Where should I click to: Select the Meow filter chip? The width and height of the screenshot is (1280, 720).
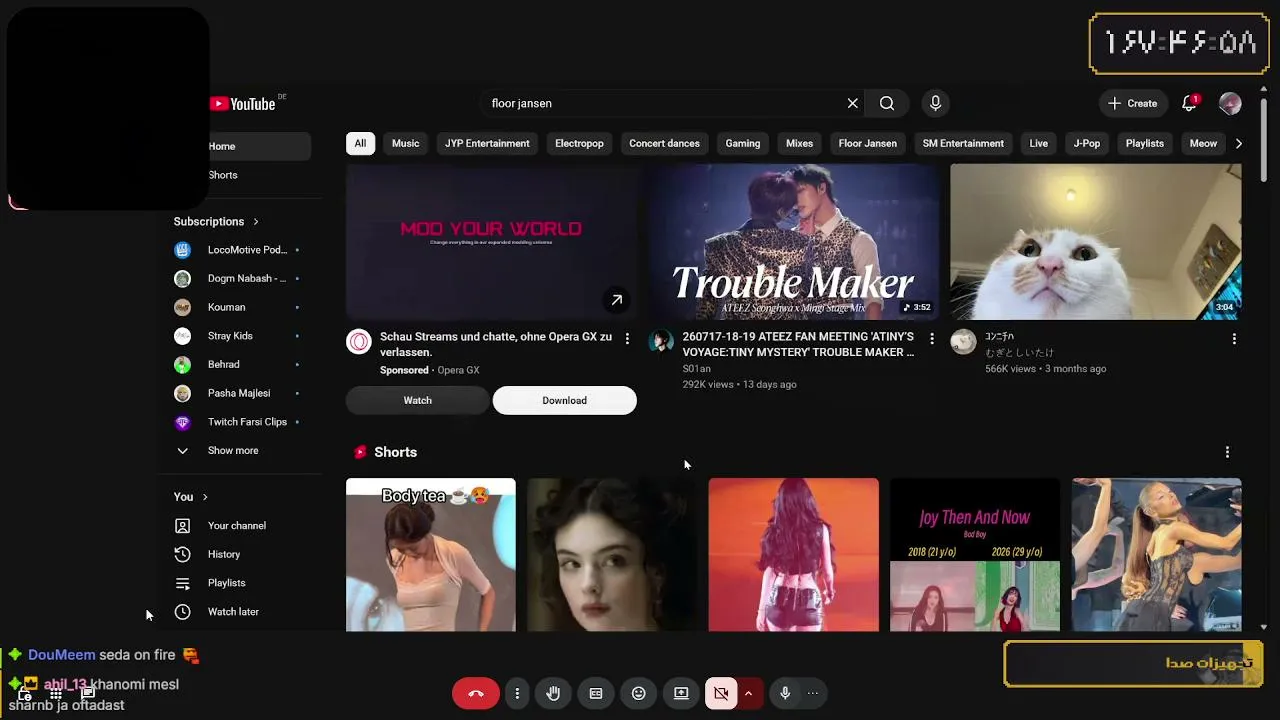(x=1203, y=143)
